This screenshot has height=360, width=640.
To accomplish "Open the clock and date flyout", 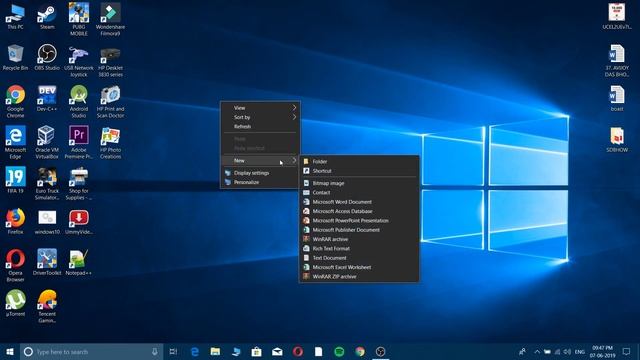I will point(602,351).
